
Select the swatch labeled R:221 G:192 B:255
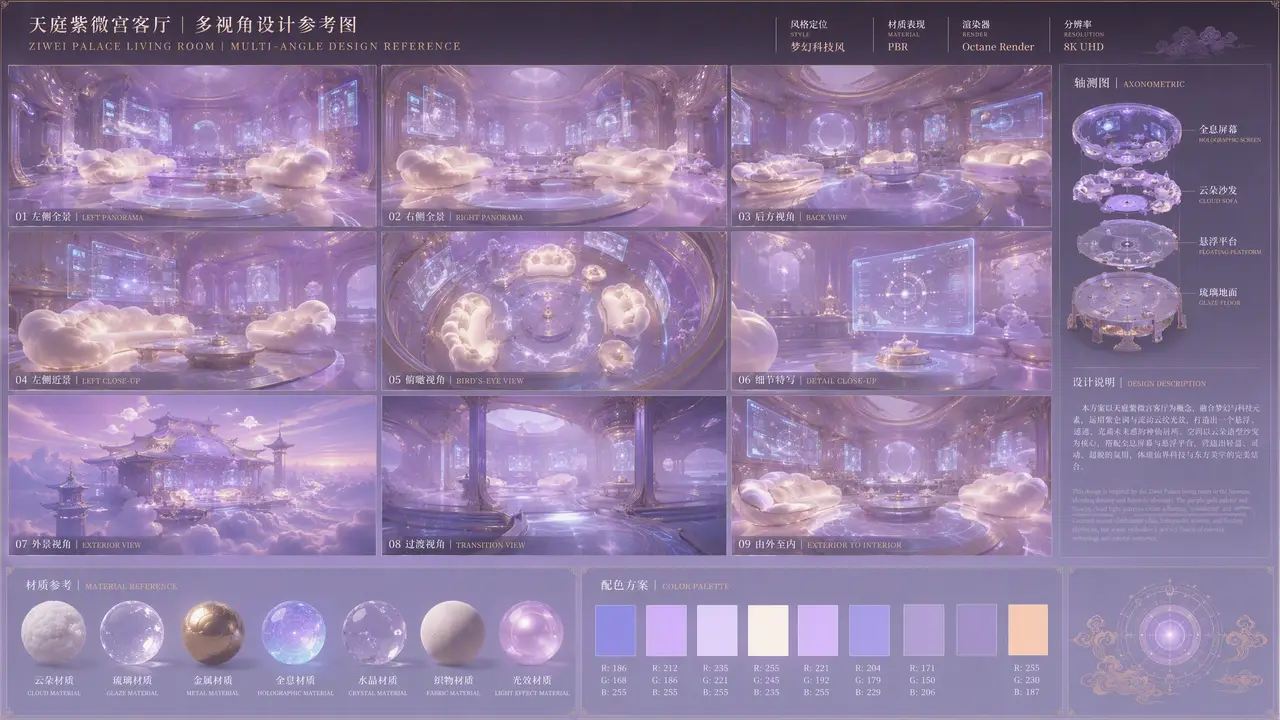click(818, 630)
